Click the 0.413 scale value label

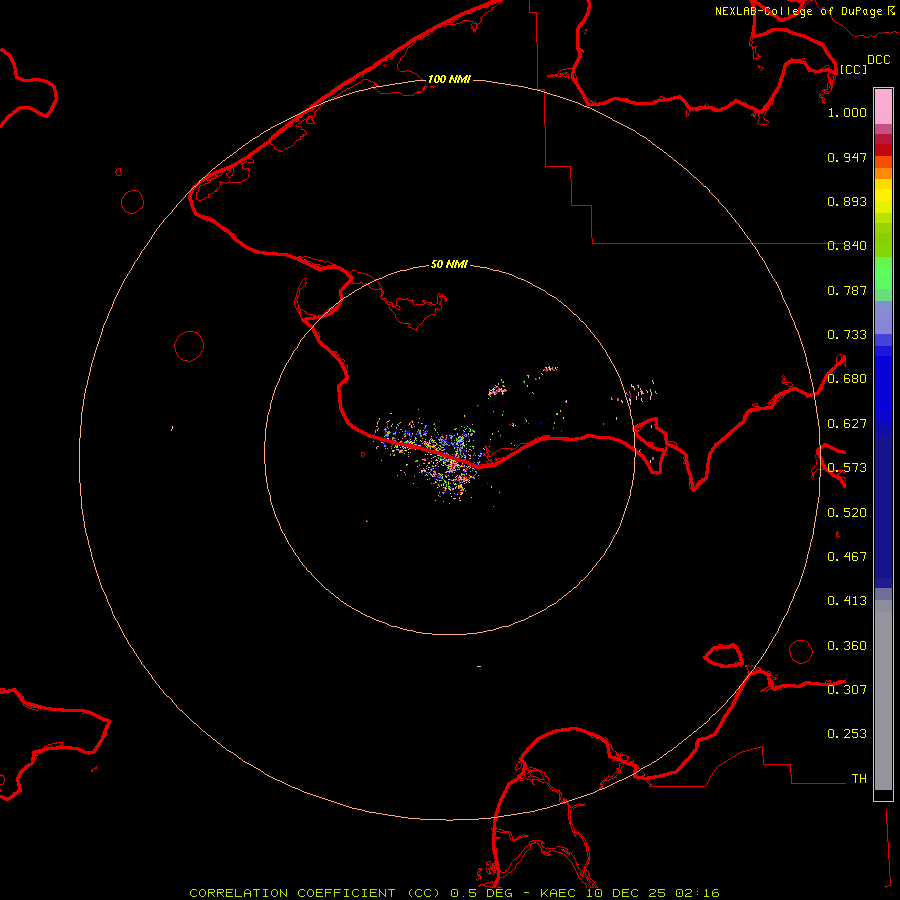(x=847, y=601)
